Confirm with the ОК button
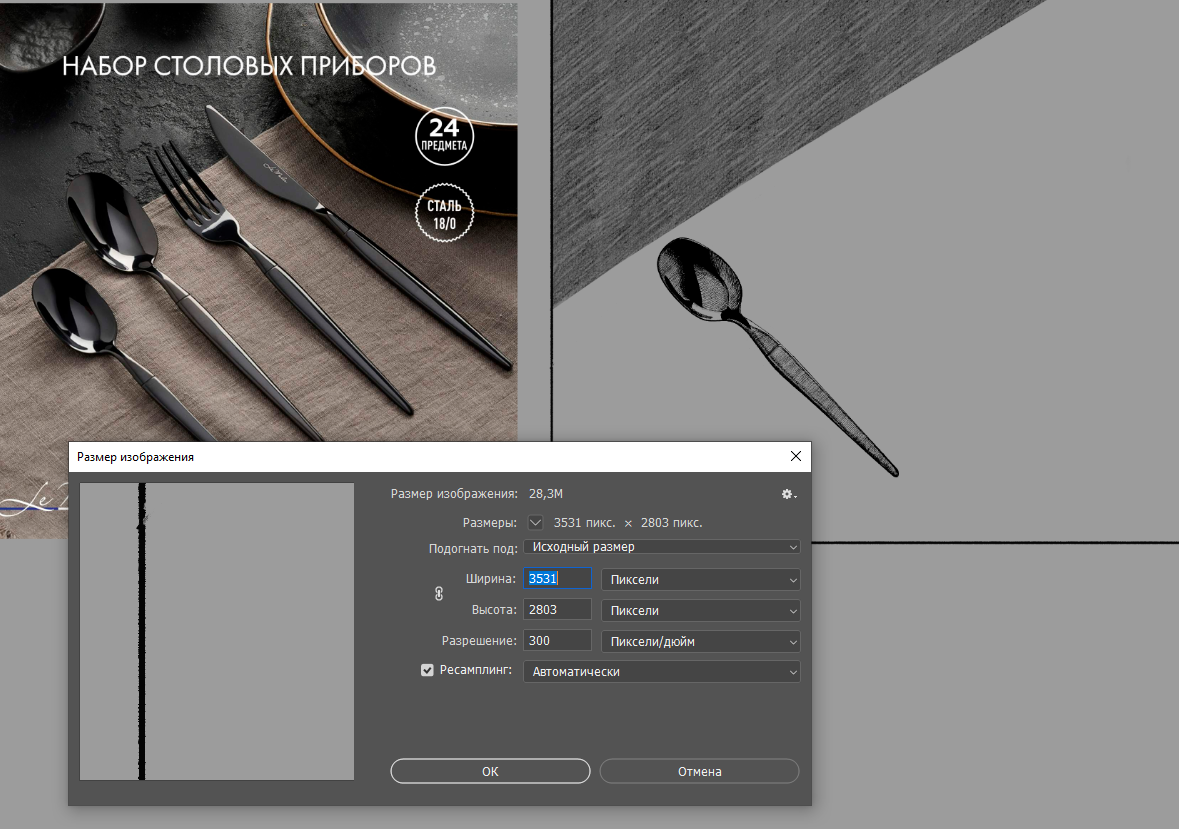The width and height of the screenshot is (1179, 829). click(490, 771)
